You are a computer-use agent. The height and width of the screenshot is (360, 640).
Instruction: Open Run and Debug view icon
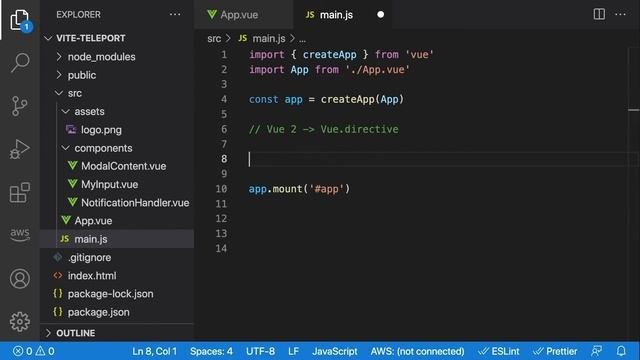point(20,149)
